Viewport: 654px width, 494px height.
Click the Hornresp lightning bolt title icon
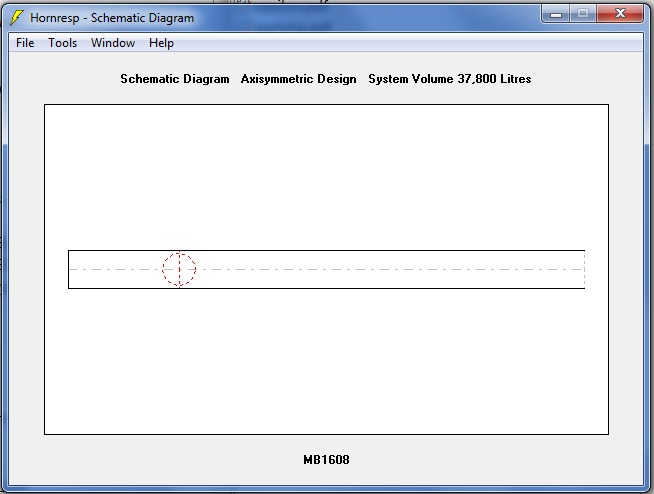[x=16, y=18]
